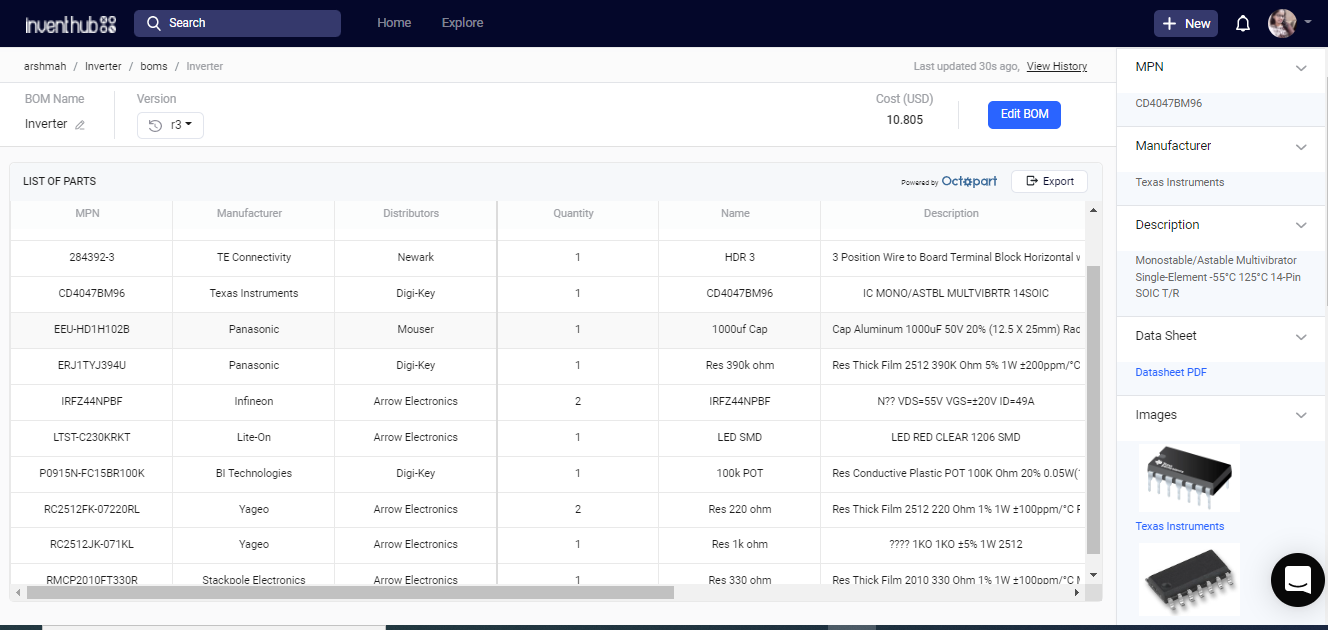The width and height of the screenshot is (1328, 630).
Task: Open the chat support bubble
Action: coord(1297,579)
